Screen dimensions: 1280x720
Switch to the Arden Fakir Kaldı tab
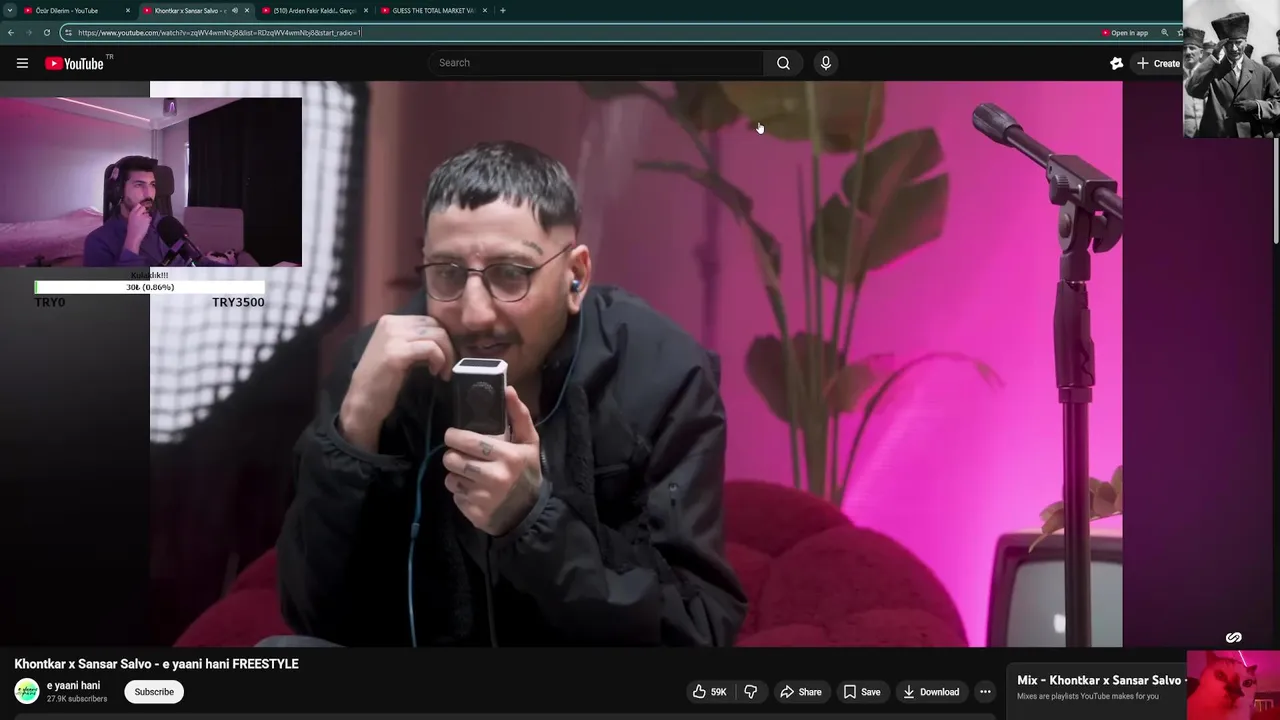314,11
